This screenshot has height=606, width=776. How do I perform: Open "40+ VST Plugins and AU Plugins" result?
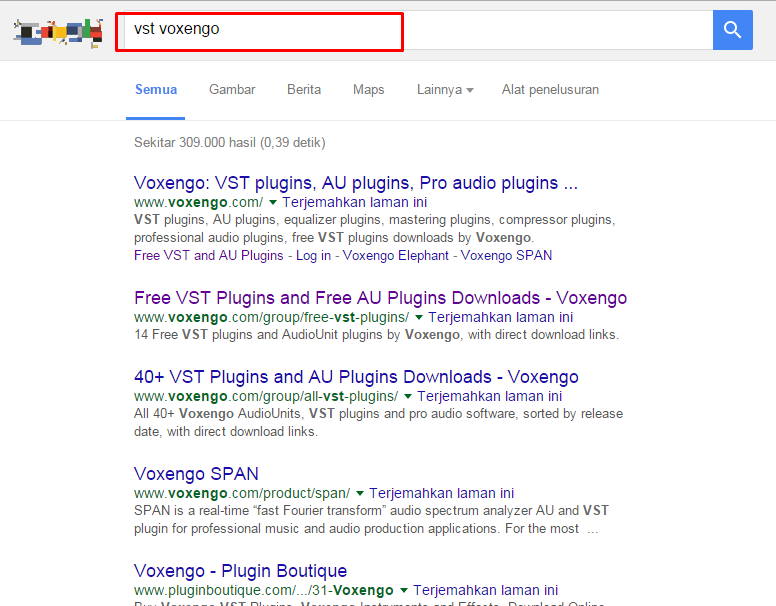coord(356,377)
